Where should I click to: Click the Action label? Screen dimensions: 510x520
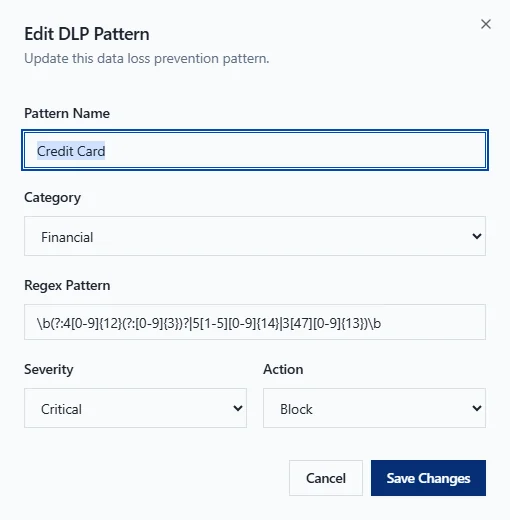283,369
